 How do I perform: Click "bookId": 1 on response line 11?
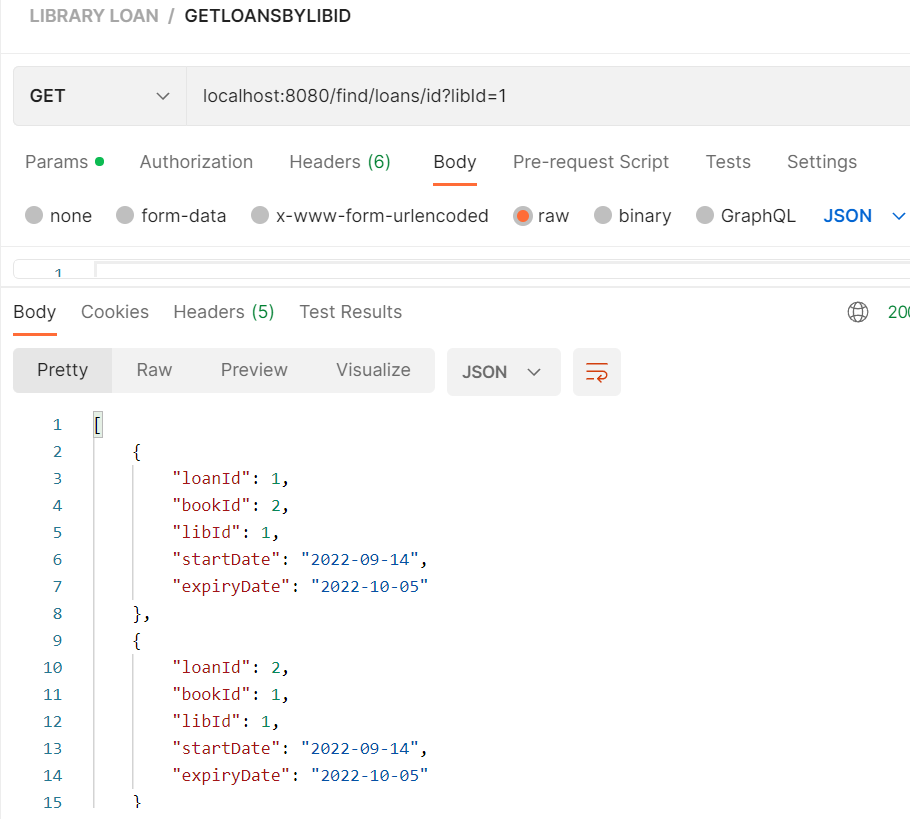pyautogui.click(x=230, y=695)
